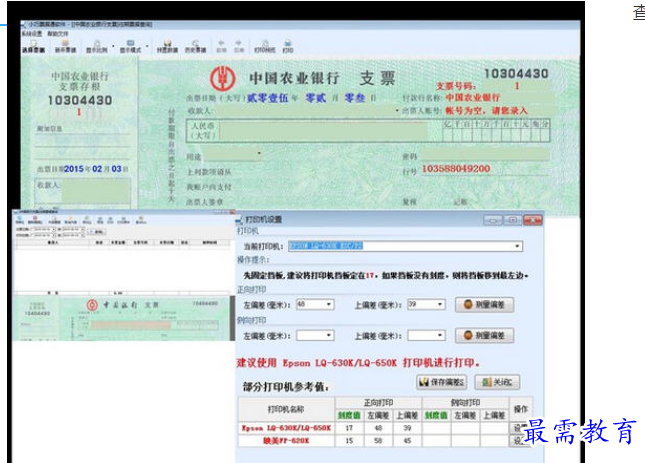Click the 显示比例 toolbar icon
The height and width of the screenshot is (463, 645).
click(x=97, y=46)
